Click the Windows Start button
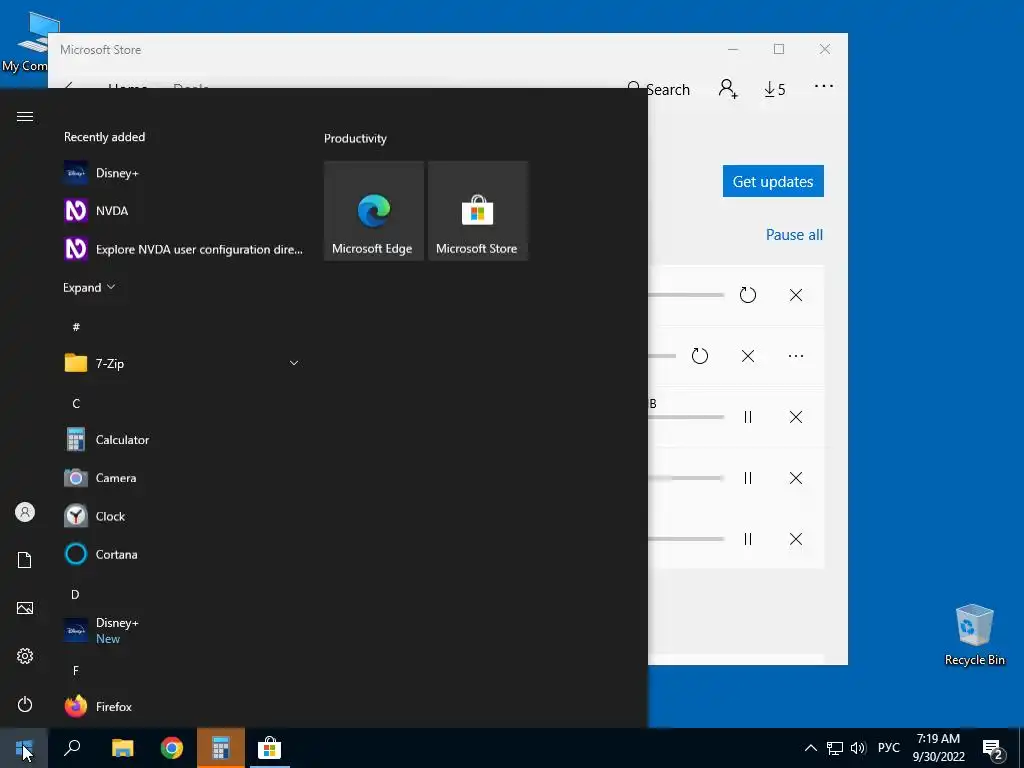Viewport: 1024px width, 768px height. 24,748
